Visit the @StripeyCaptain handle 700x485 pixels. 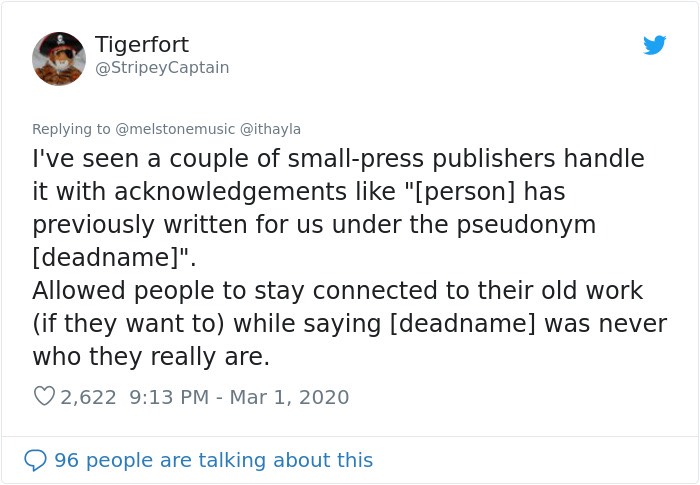[x=162, y=67]
